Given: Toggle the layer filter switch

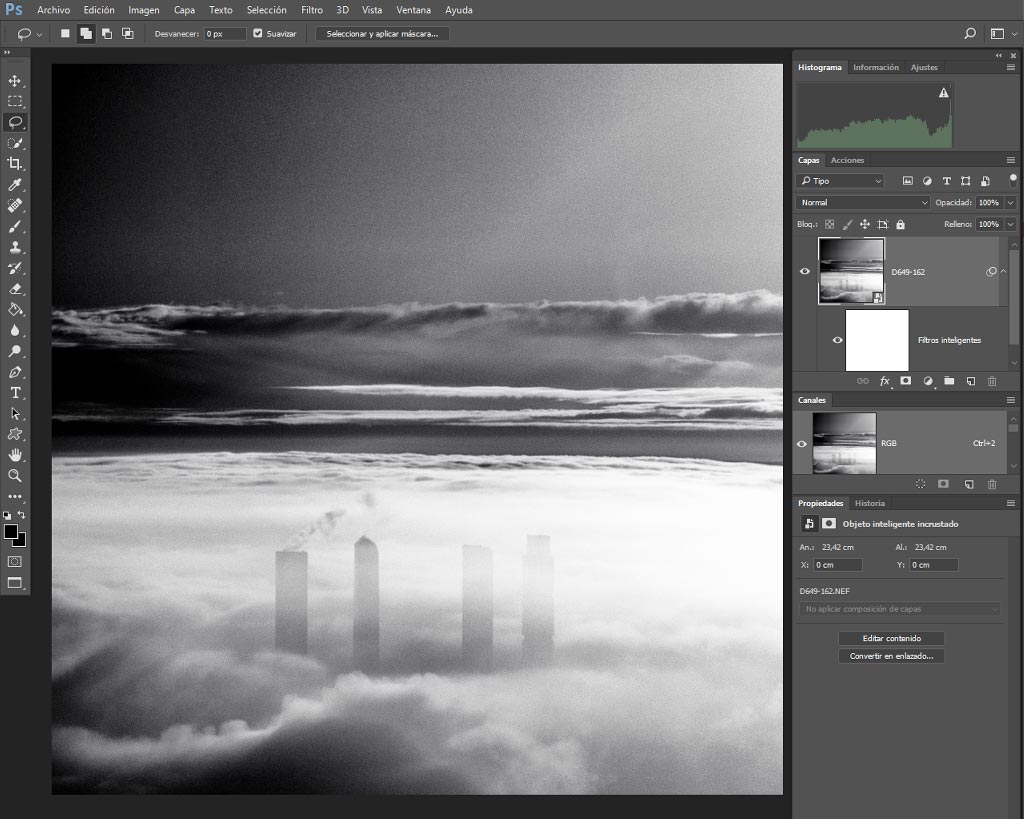Looking at the screenshot, I should tap(1013, 179).
